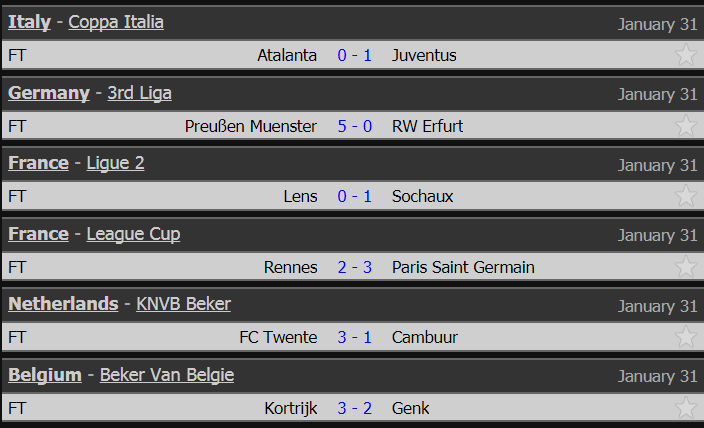
Task: Open the Coppa Italia competition link
Action: coord(116,22)
